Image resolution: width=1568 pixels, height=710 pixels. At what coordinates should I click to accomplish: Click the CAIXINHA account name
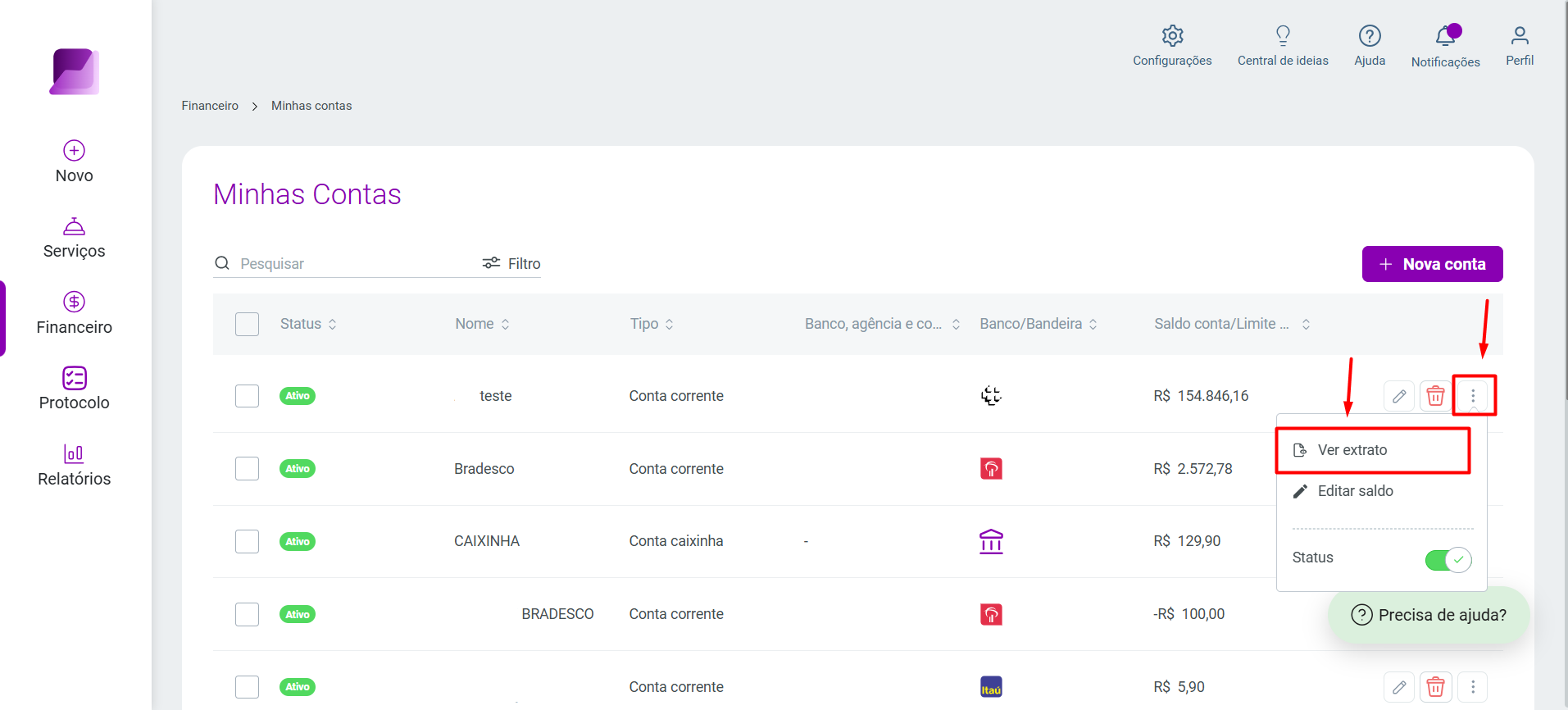487,541
